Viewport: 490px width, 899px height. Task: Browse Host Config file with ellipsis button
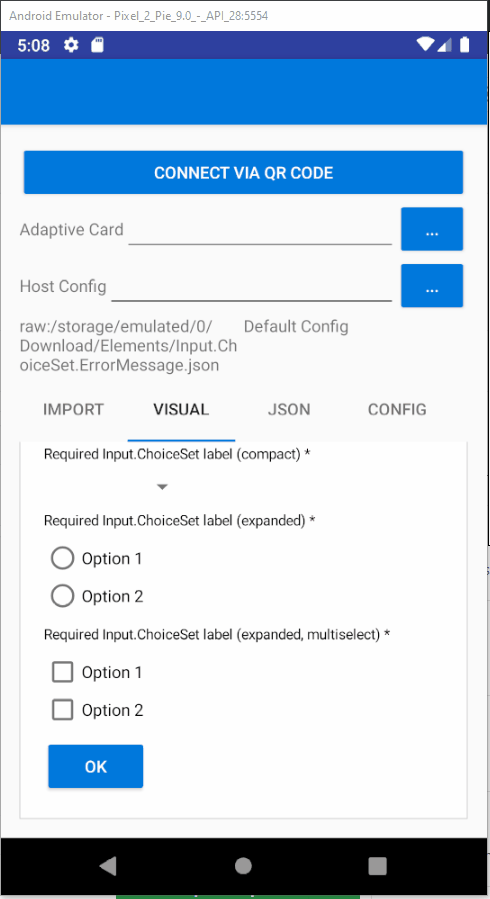click(432, 286)
